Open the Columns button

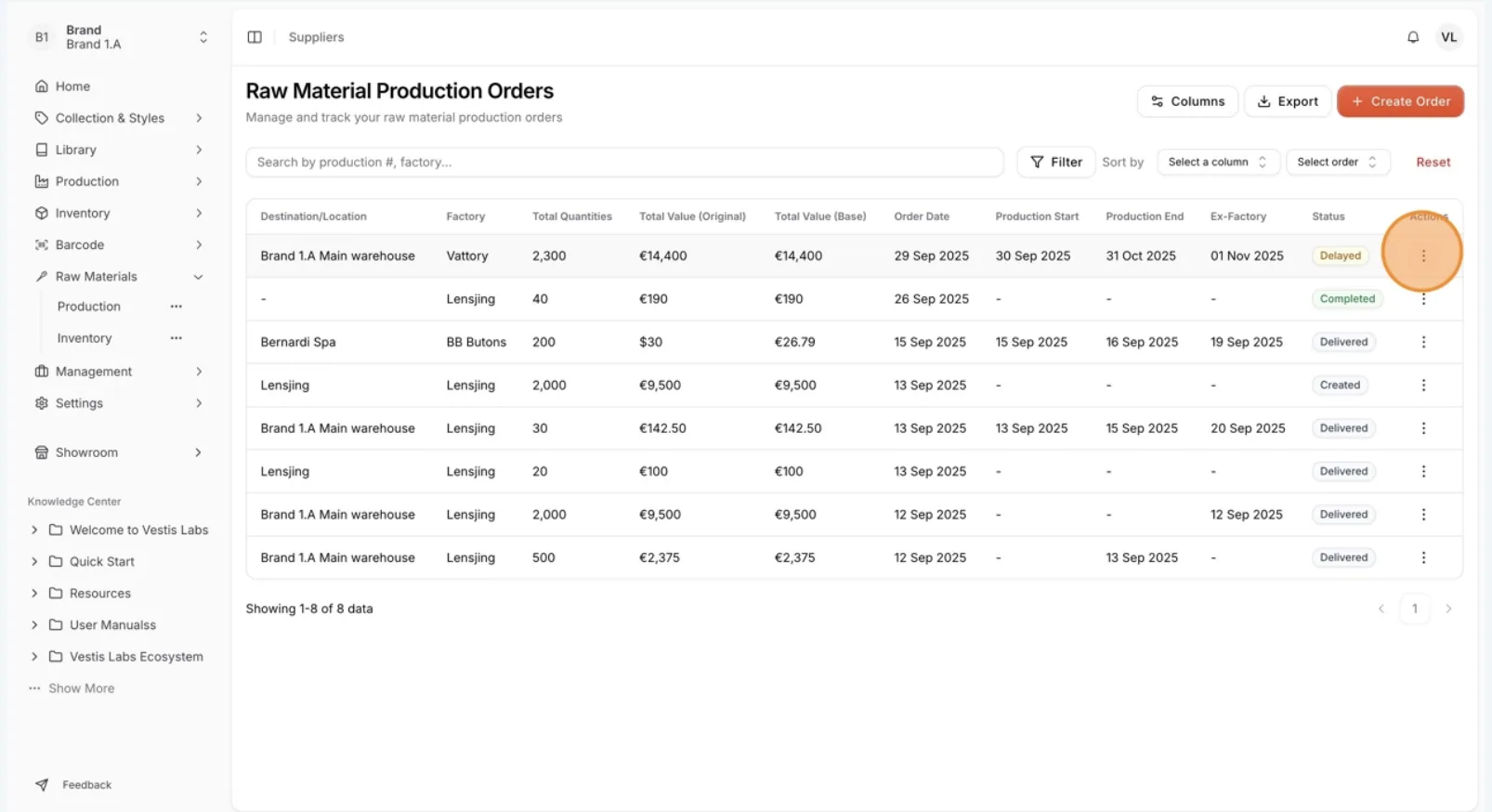1187,101
